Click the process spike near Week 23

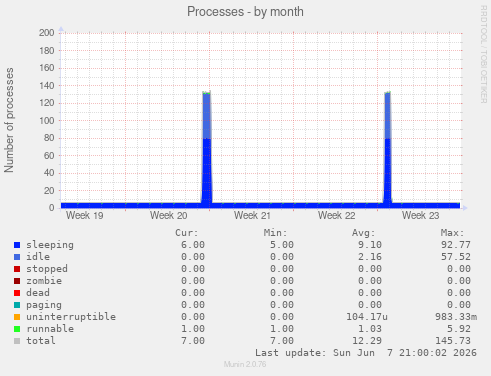click(387, 148)
